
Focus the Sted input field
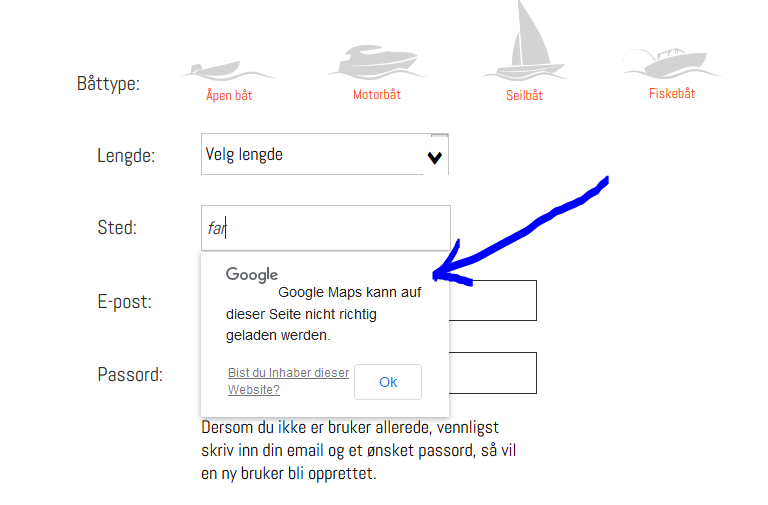(326, 228)
